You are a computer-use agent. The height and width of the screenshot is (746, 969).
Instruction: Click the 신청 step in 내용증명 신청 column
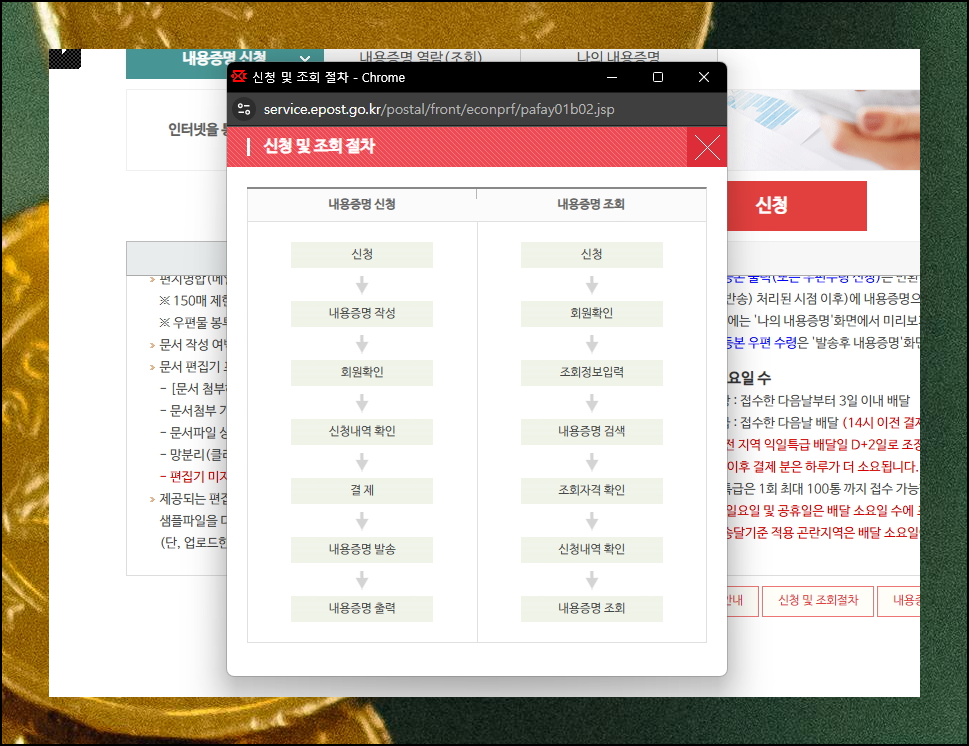pyautogui.click(x=362, y=255)
